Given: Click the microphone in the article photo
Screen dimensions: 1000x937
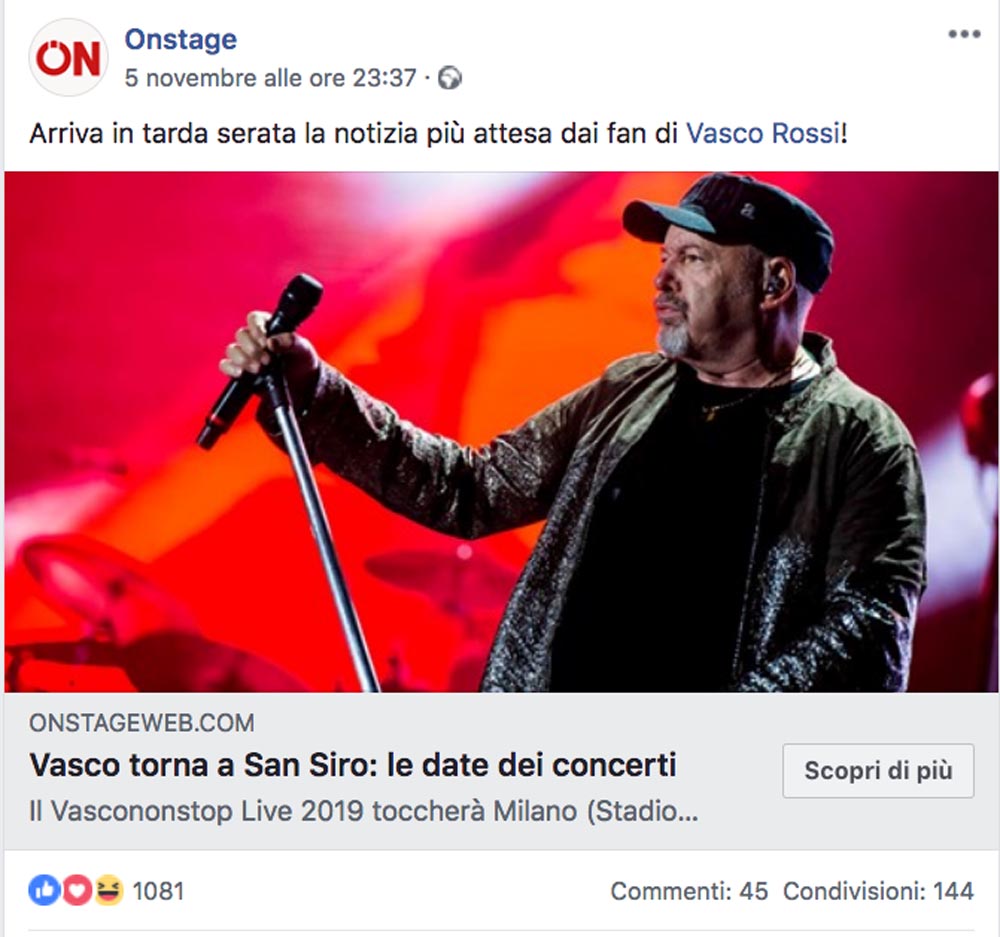Looking at the screenshot, I should 260,362.
